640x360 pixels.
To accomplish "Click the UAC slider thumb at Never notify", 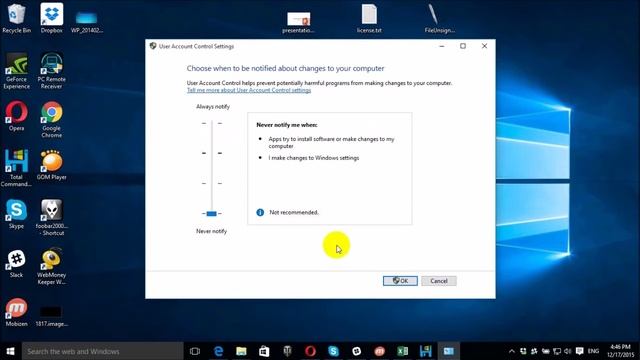I will click(x=211, y=213).
